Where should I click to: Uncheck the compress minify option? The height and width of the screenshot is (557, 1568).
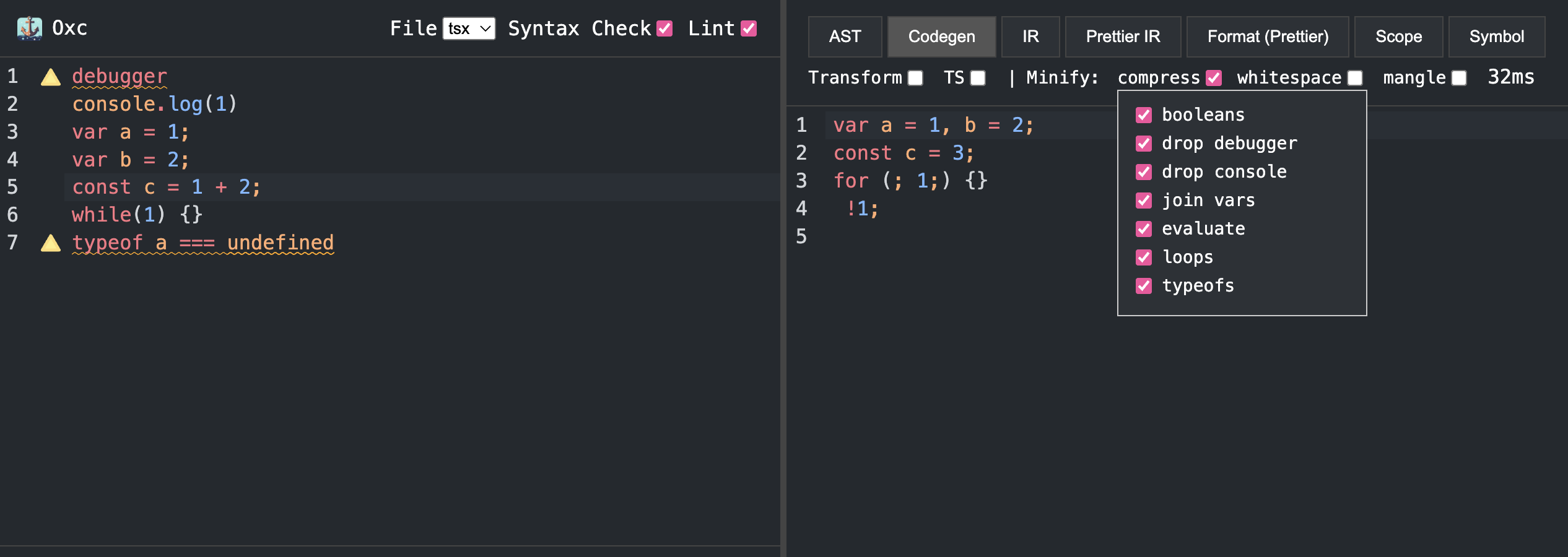click(x=1214, y=78)
